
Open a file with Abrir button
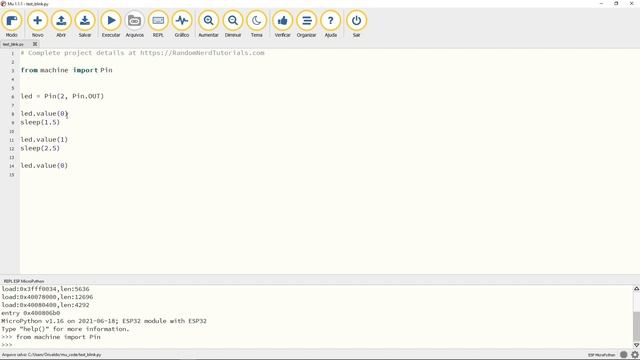pyautogui.click(x=61, y=24)
